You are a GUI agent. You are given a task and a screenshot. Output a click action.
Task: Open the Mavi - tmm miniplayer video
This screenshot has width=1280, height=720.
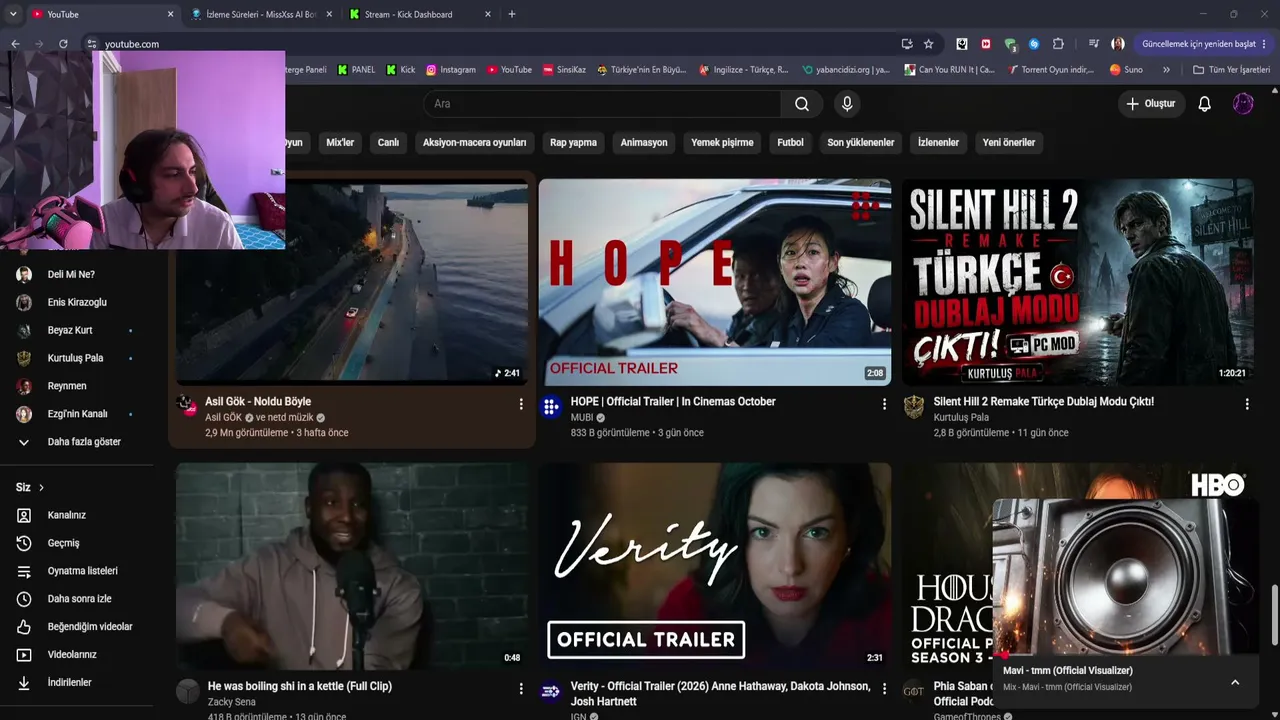tap(1126, 577)
